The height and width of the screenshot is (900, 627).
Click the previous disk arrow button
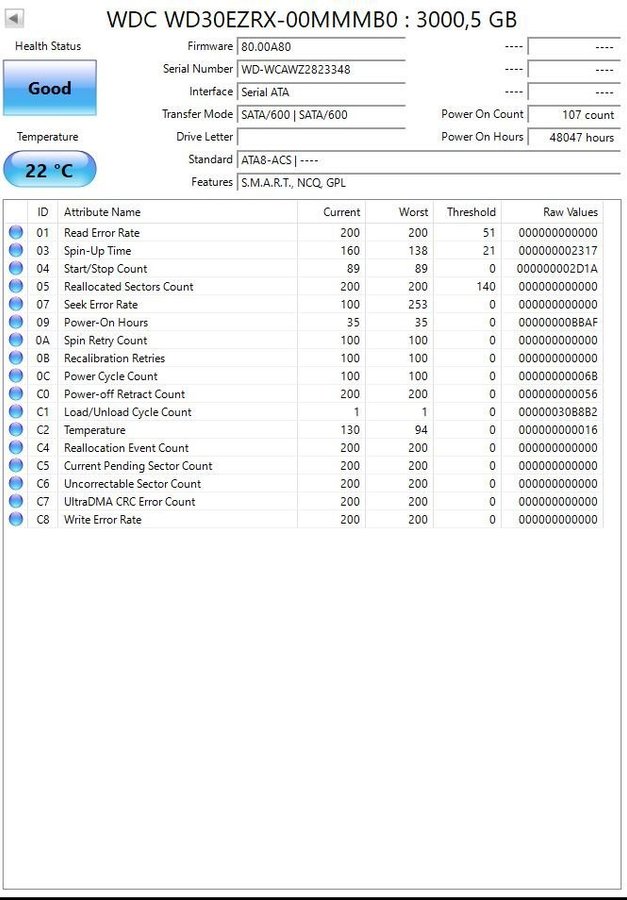(x=14, y=18)
